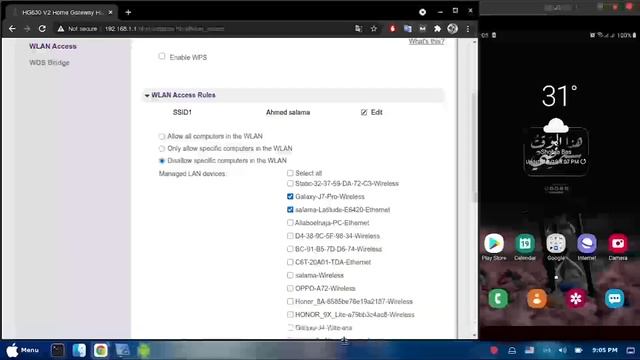Open terminal from the taskbar
This screenshot has height=360, width=640.
[x=58, y=350]
